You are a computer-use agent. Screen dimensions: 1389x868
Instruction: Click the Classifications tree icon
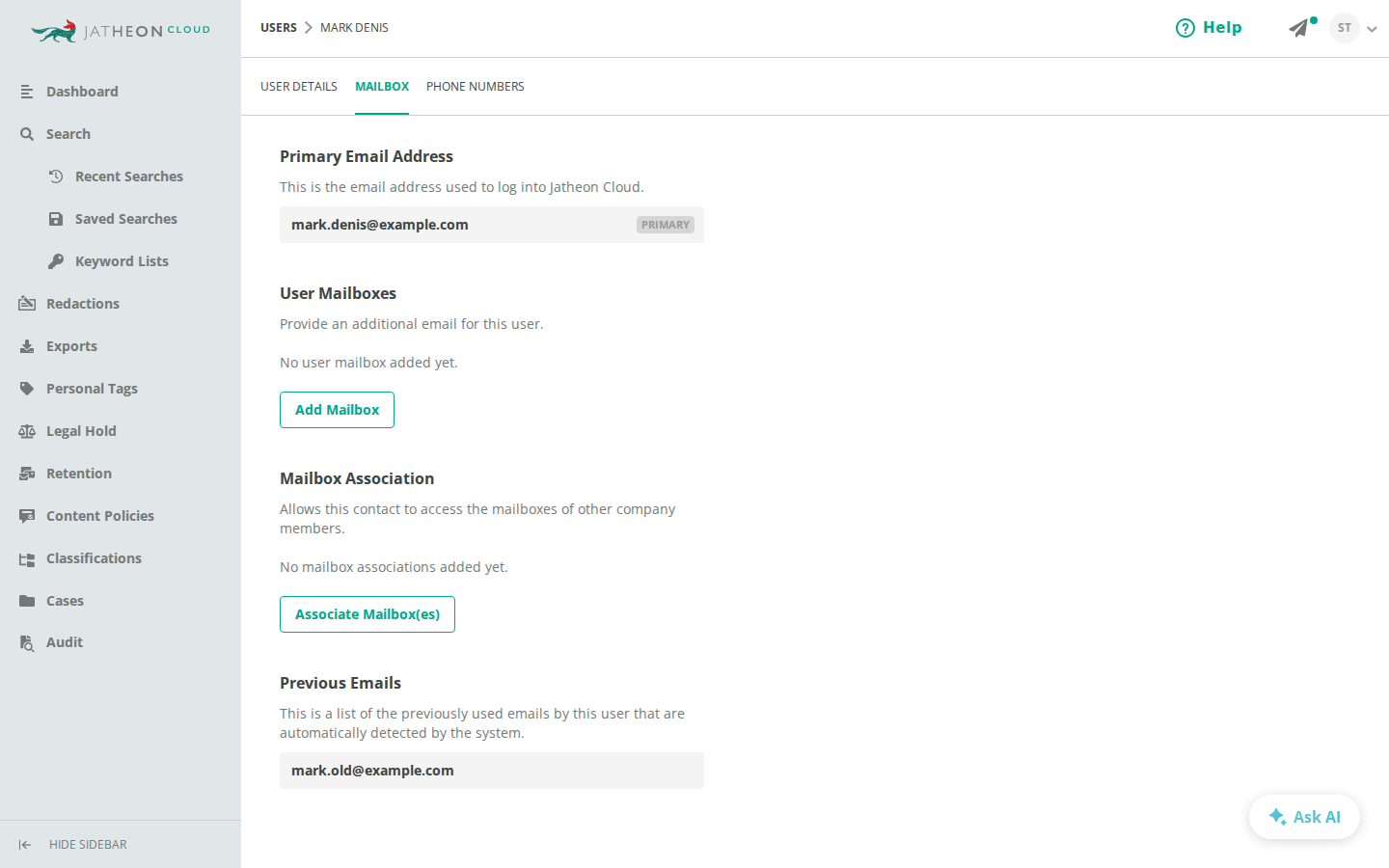tap(27, 558)
